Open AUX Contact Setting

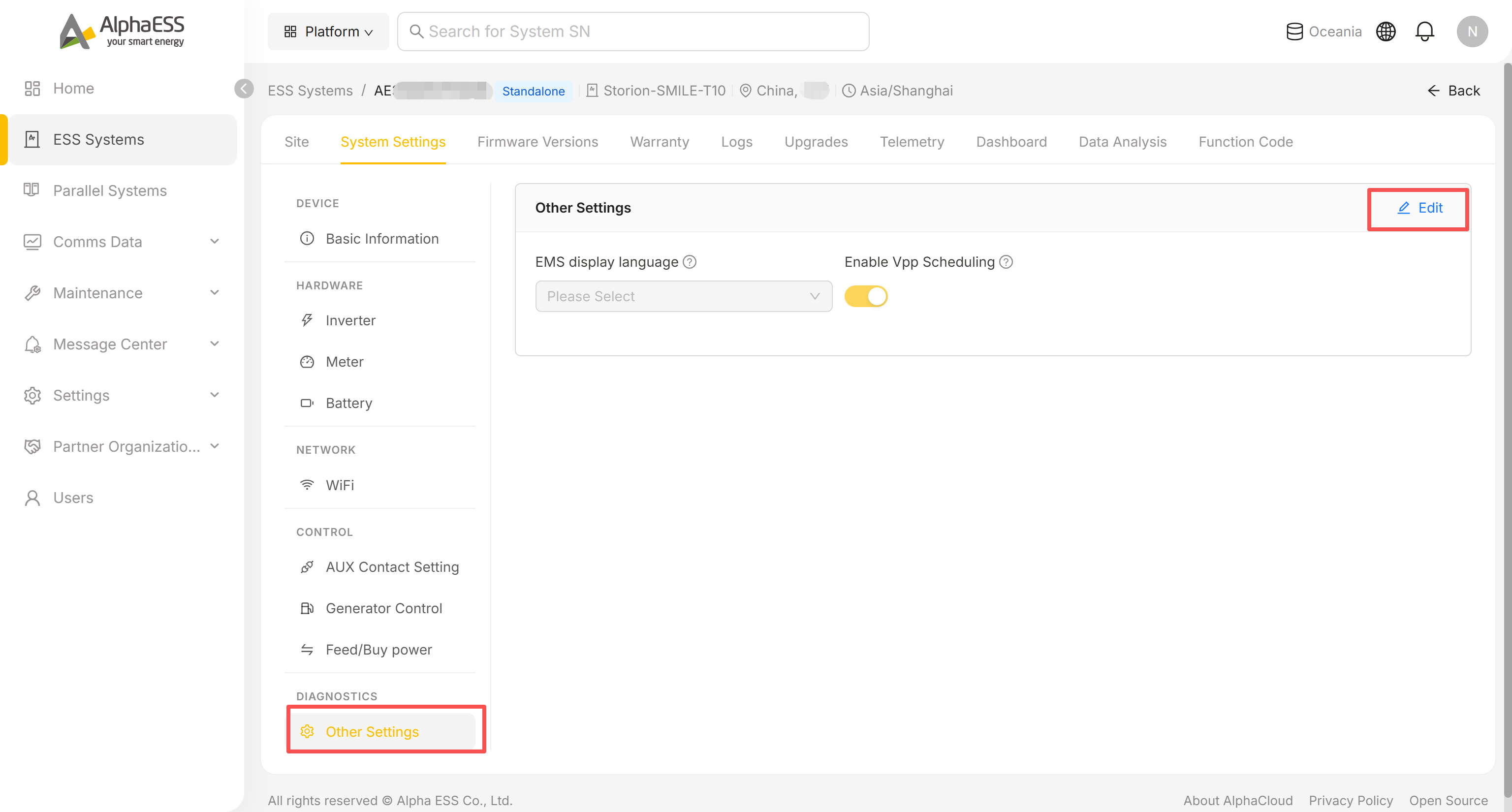point(380,567)
